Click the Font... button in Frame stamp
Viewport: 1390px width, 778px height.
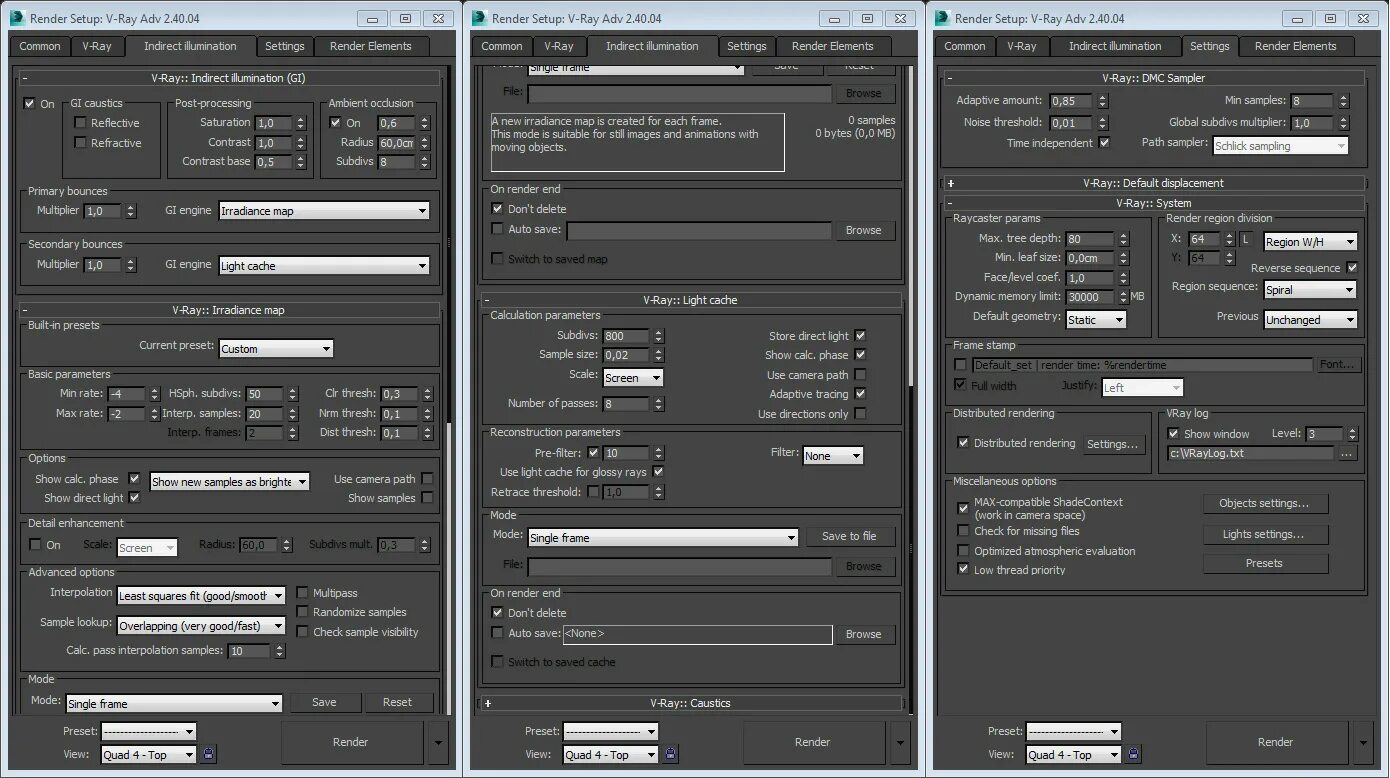(1337, 365)
